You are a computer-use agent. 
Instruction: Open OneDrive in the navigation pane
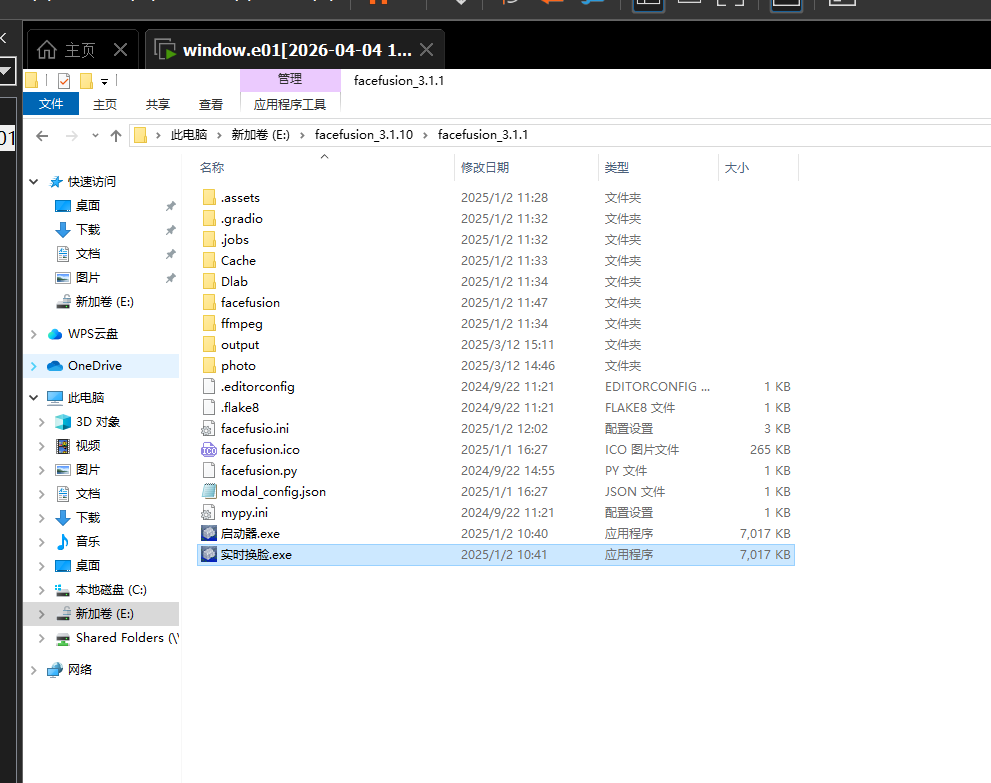coord(95,365)
